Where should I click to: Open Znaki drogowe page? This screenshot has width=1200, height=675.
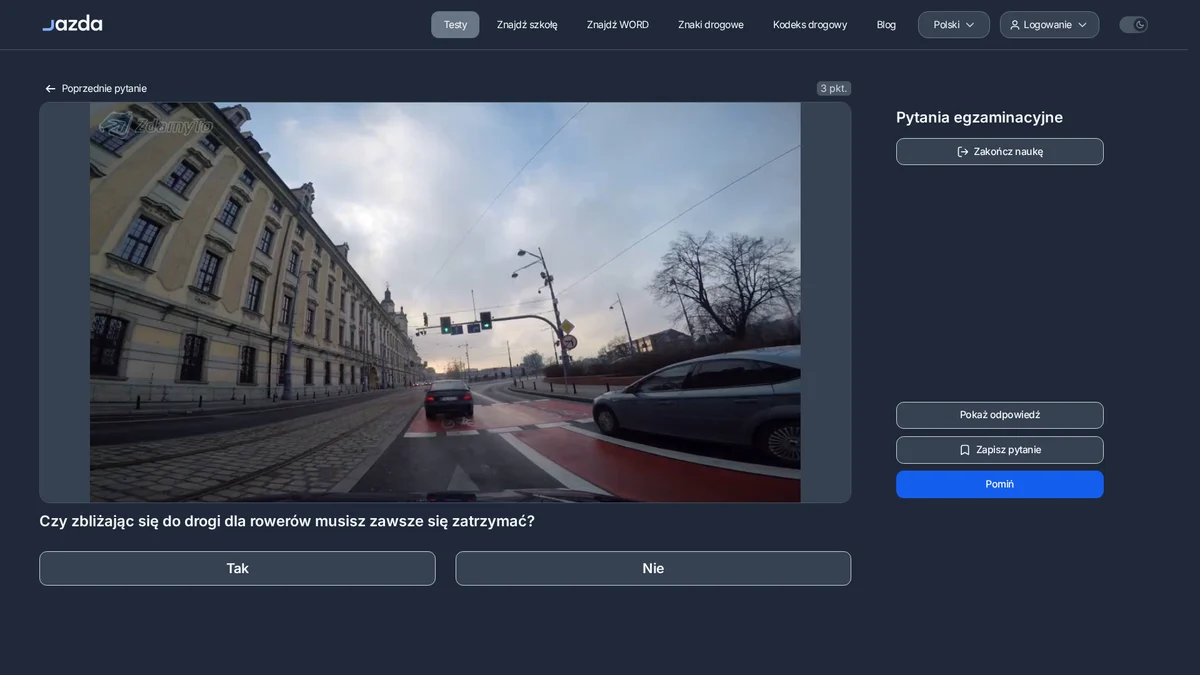(x=711, y=25)
